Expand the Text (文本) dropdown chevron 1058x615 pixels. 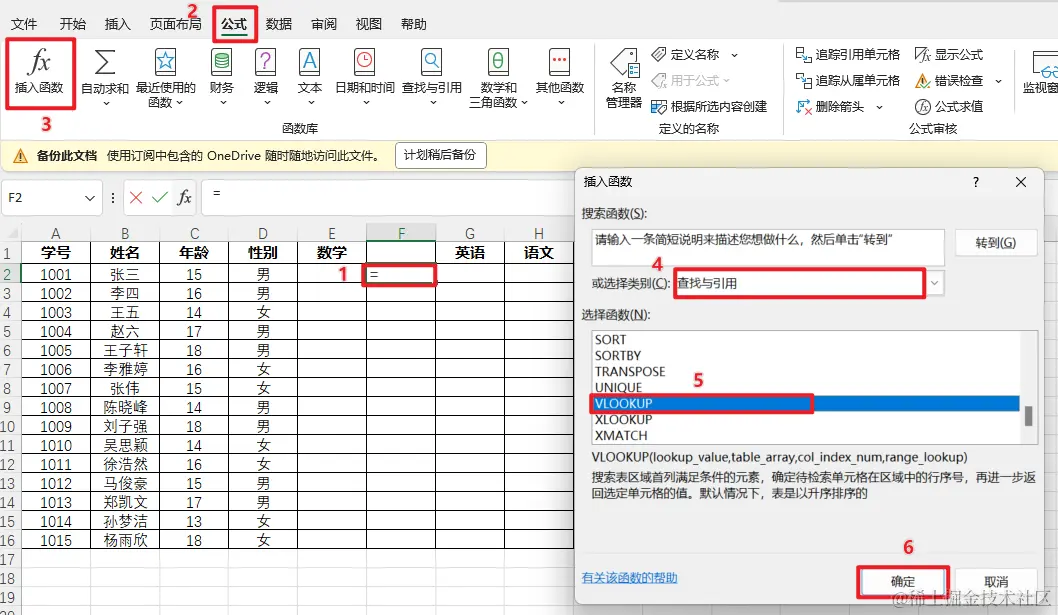(310, 103)
